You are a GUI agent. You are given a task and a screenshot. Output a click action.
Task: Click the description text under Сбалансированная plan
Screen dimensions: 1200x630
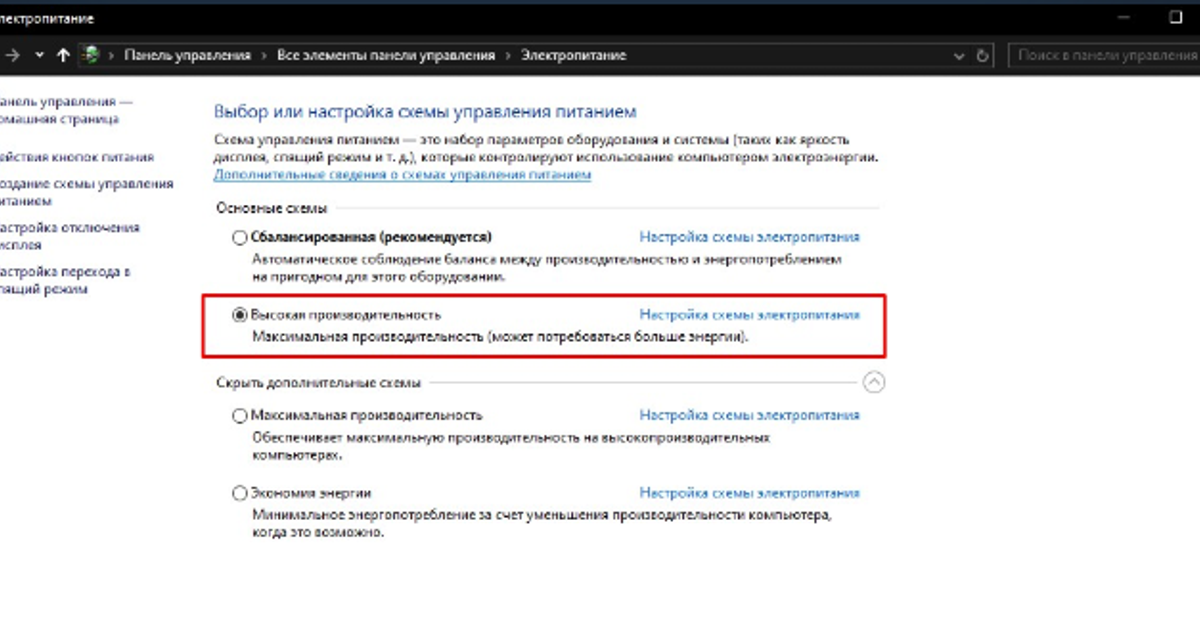point(547,268)
